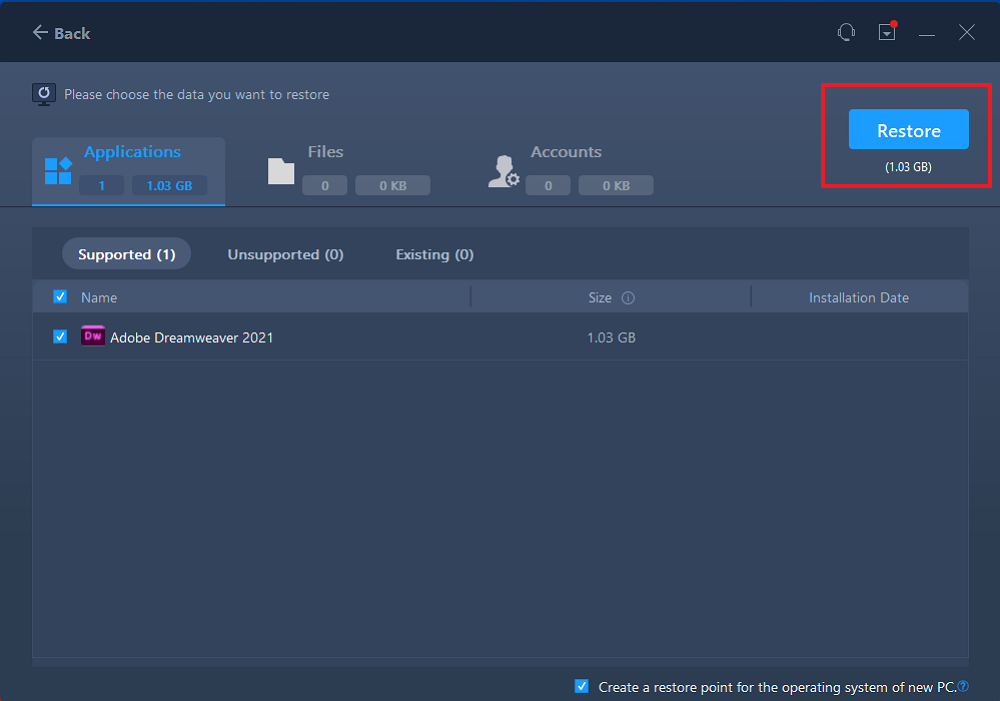Open the dropdown menu icon with red dot
This screenshot has width=1000, height=701.
coord(887,33)
